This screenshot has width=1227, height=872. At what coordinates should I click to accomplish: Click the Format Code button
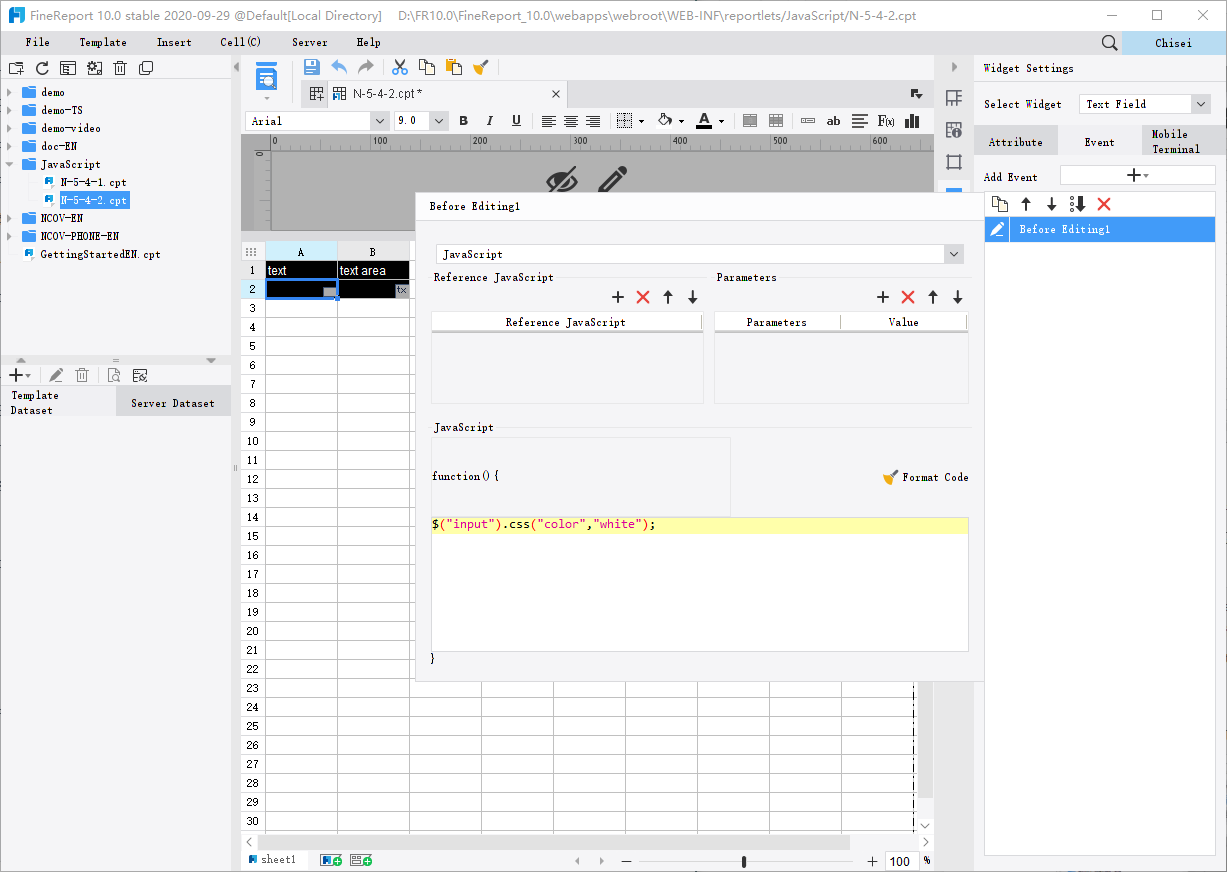pyautogui.click(x=925, y=477)
